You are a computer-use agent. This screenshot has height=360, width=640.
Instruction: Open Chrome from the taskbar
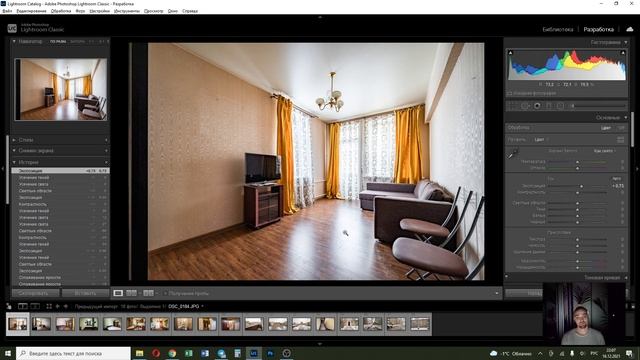pyautogui.click(x=172, y=353)
